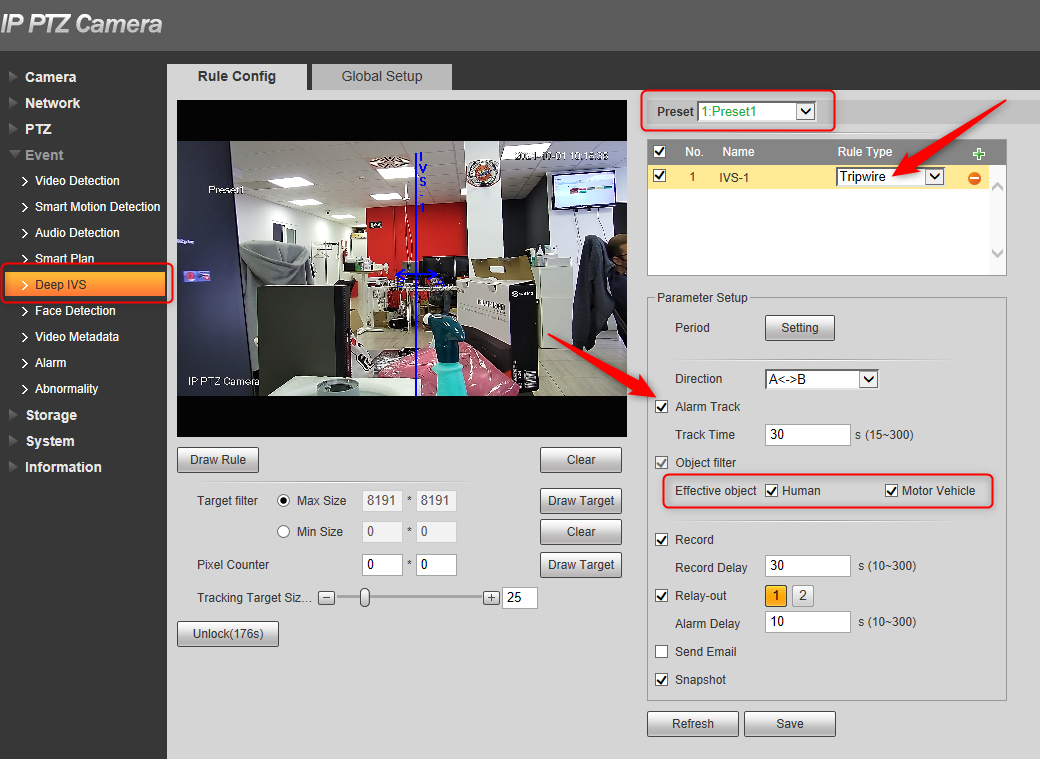The height and width of the screenshot is (759, 1040).
Task: Open the Direction A<->B dropdown
Action: (x=867, y=379)
